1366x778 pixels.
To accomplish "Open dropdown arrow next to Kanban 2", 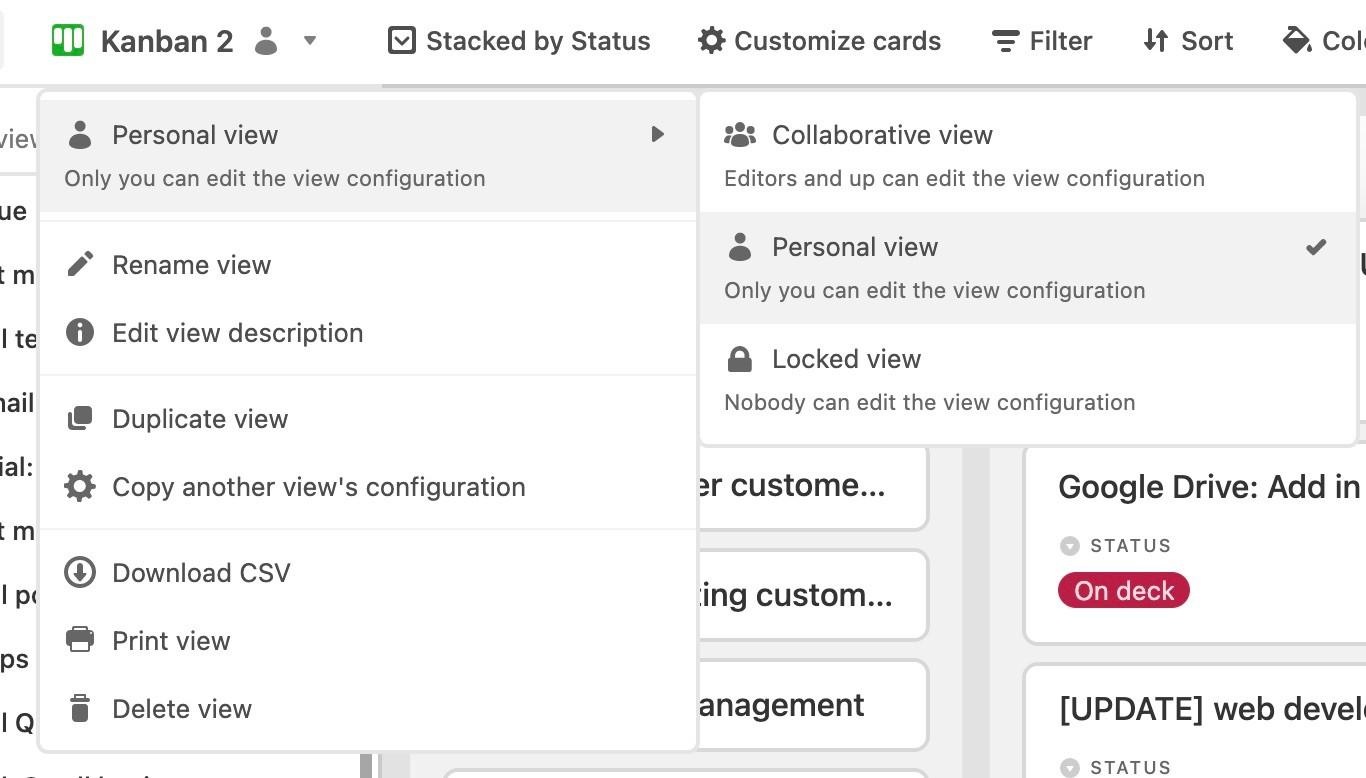I will coord(310,41).
